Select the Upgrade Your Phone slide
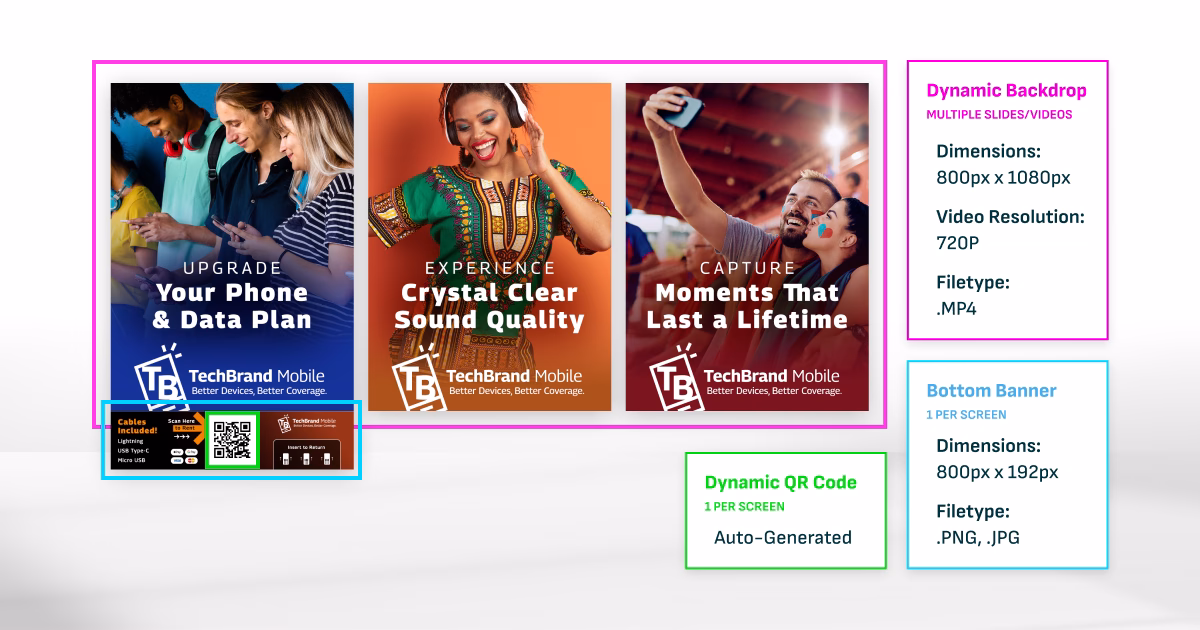The height and width of the screenshot is (630, 1200). click(x=232, y=246)
